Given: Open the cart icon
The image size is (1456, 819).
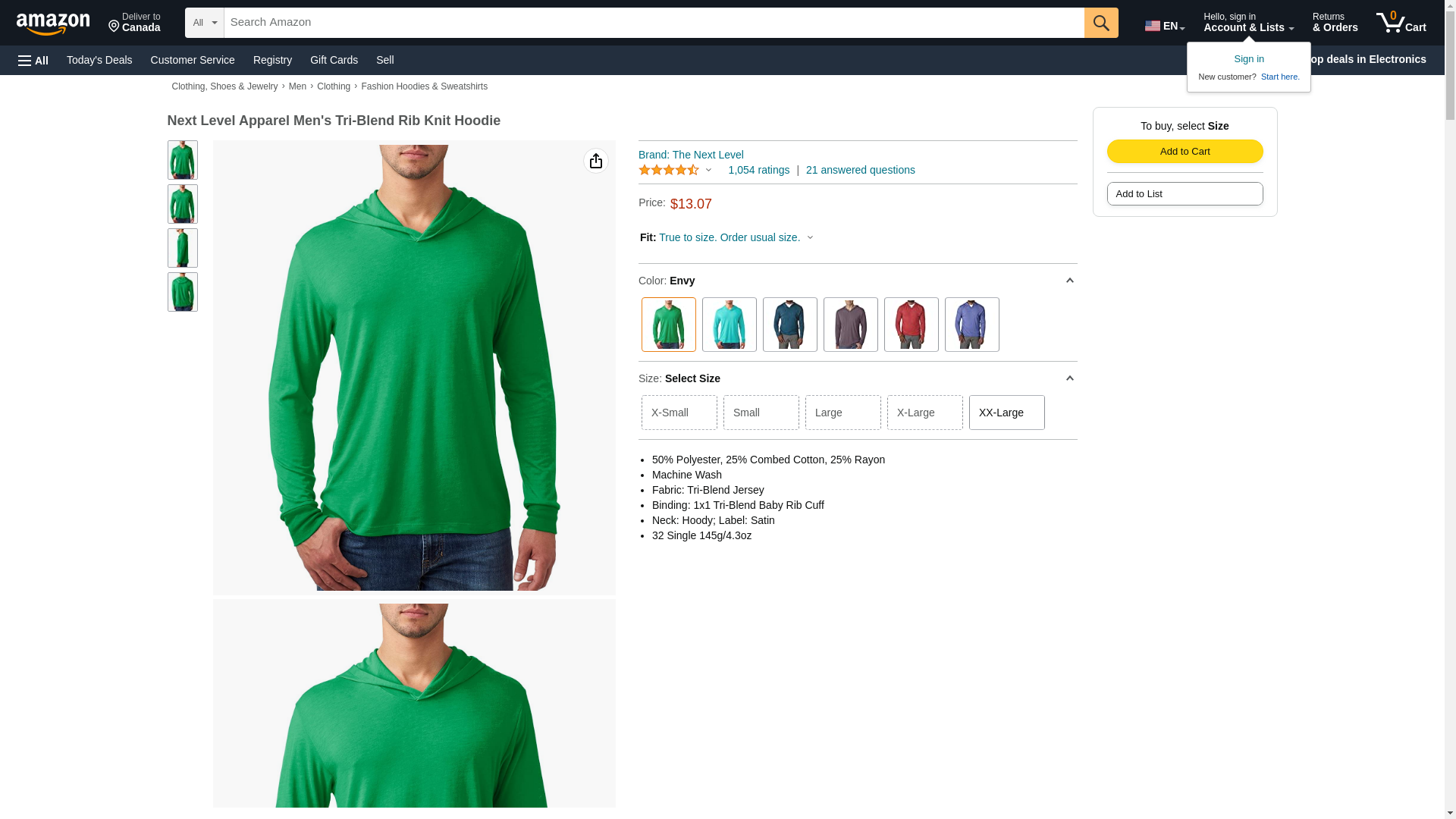Looking at the screenshot, I should 1401,23.
